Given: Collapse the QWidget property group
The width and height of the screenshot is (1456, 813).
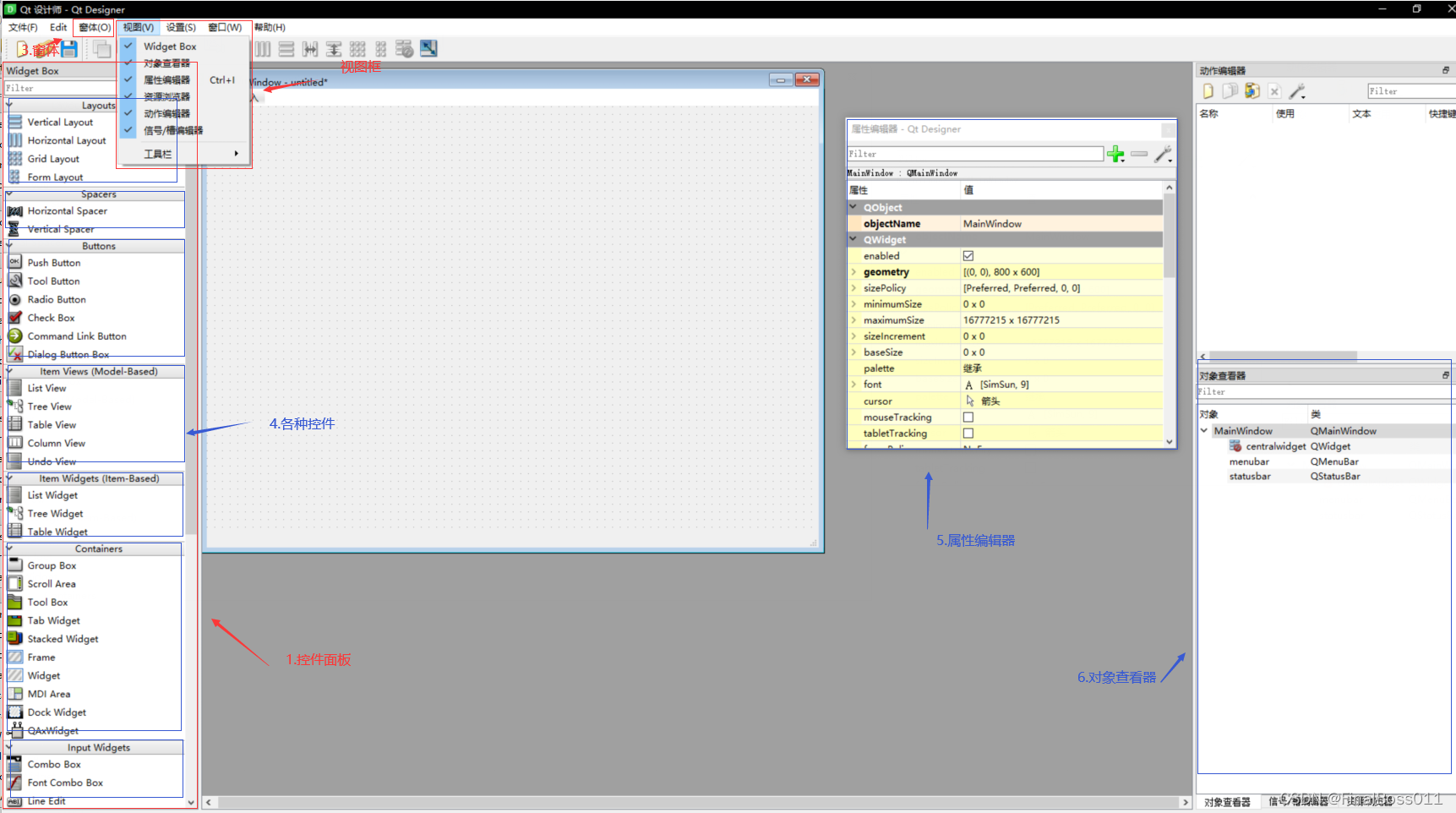Looking at the screenshot, I should [853, 239].
